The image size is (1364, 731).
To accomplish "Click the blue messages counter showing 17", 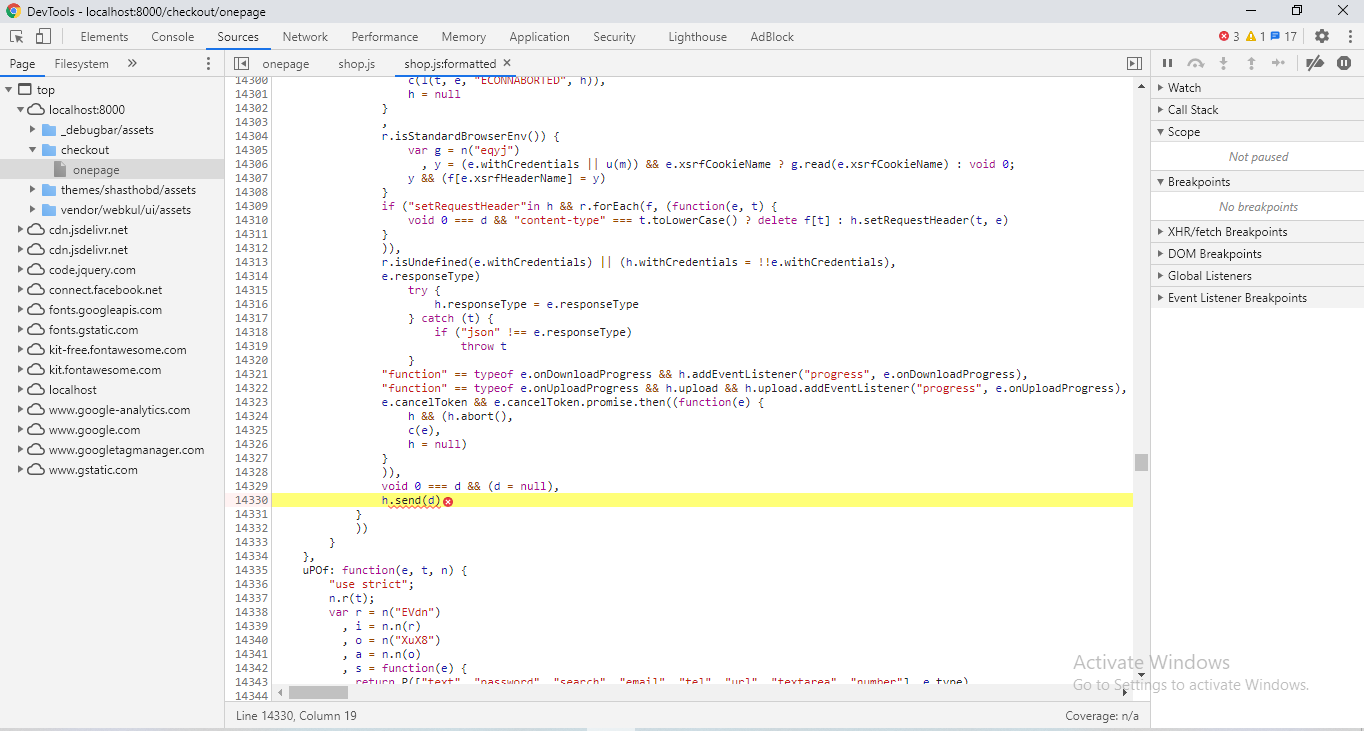I will coord(1284,36).
